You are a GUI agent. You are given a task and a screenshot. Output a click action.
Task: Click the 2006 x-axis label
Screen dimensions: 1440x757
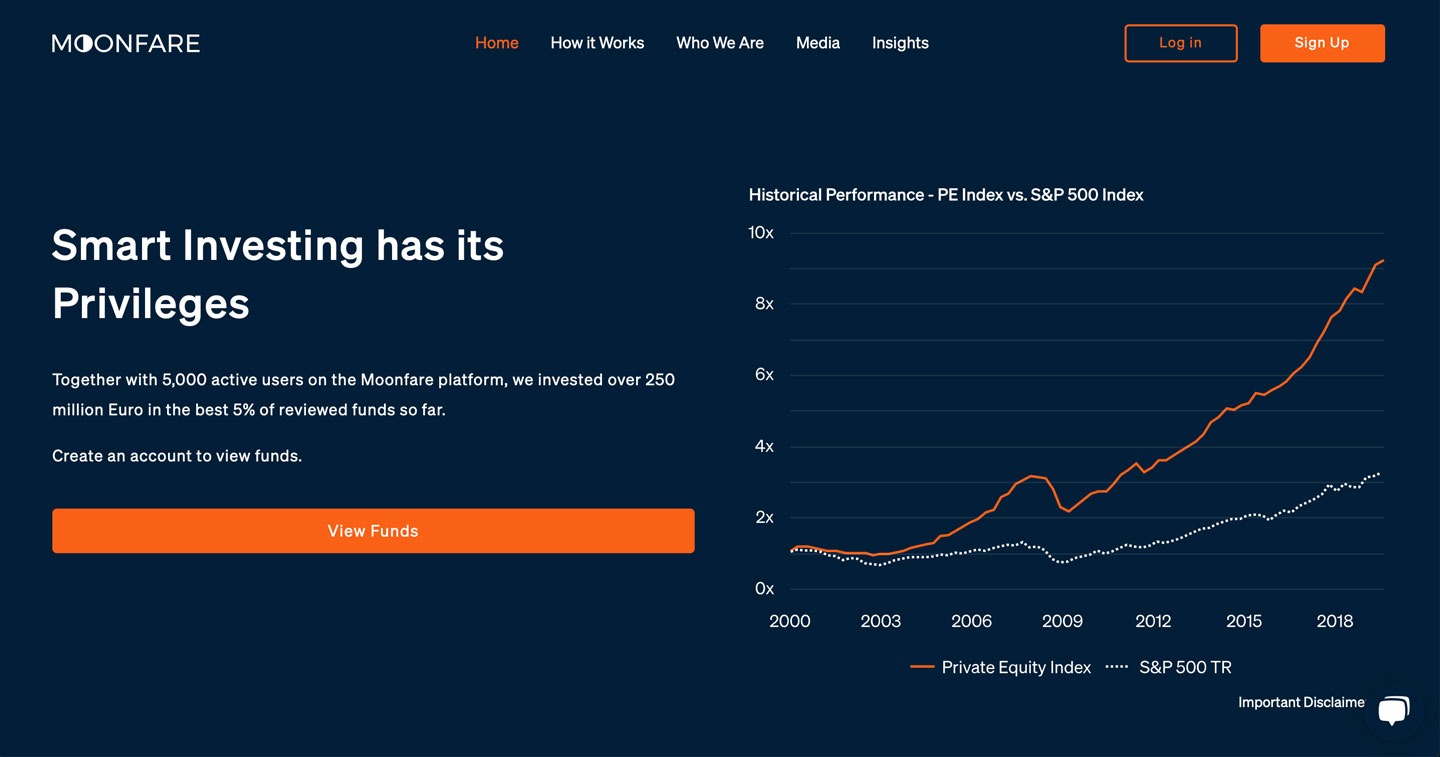[972, 621]
